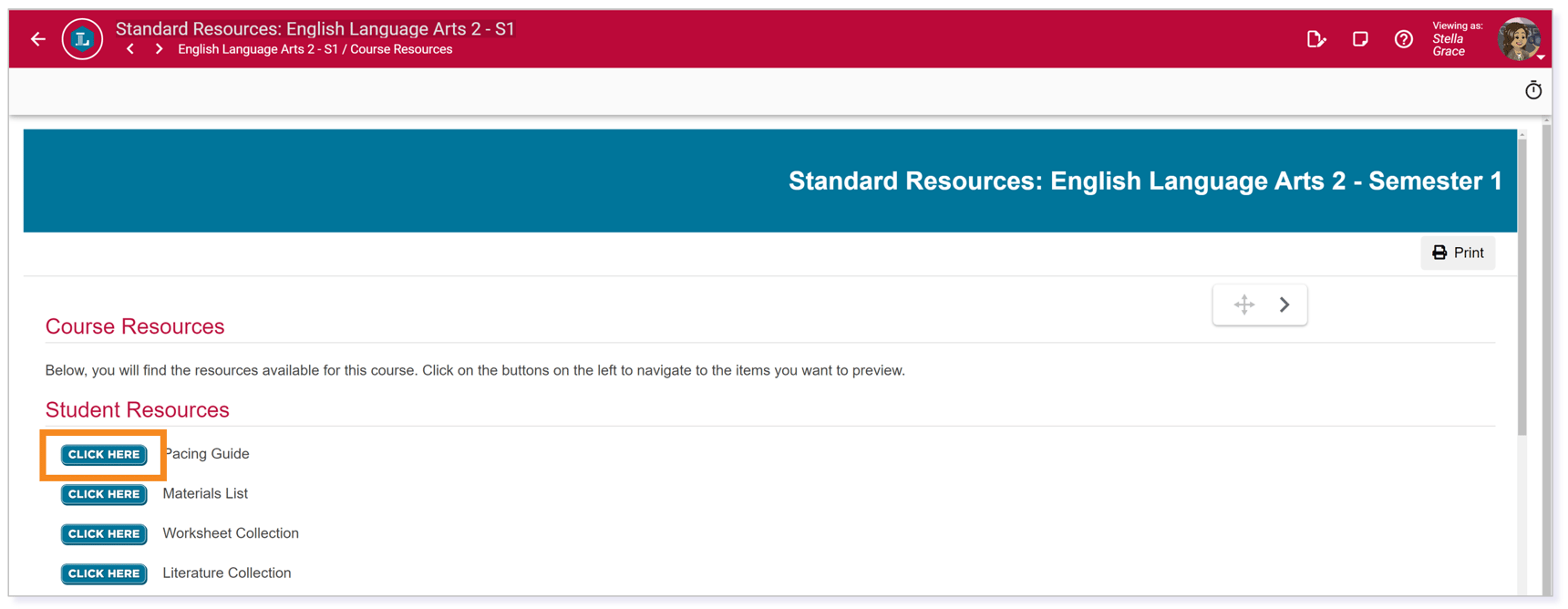This screenshot has width=1568, height=609.
Task: Open the Stella Grace avatar dropdown
Action: pos(1520,40)
